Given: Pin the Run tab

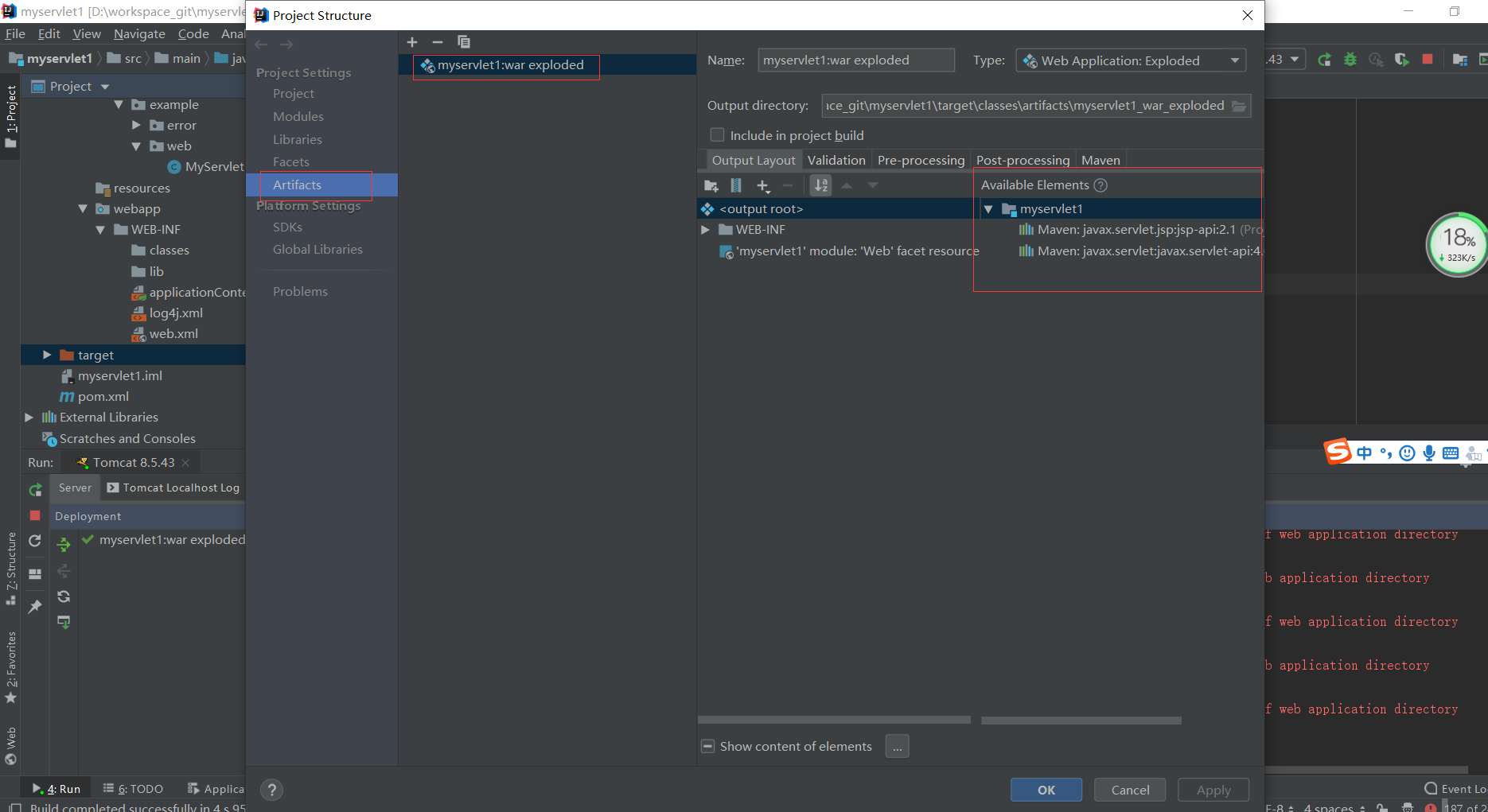Looking at the screenshot, I should tap(35, 607).
